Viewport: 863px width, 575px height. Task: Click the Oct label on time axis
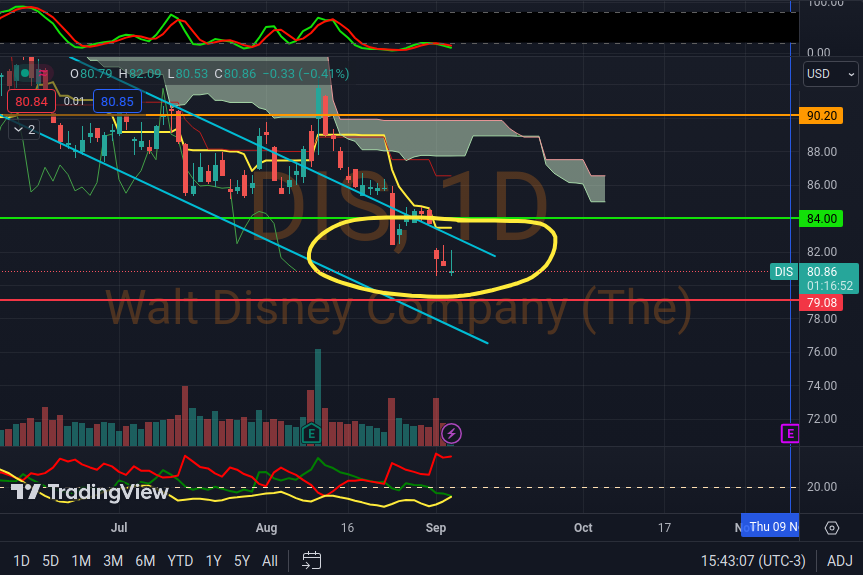583,528
